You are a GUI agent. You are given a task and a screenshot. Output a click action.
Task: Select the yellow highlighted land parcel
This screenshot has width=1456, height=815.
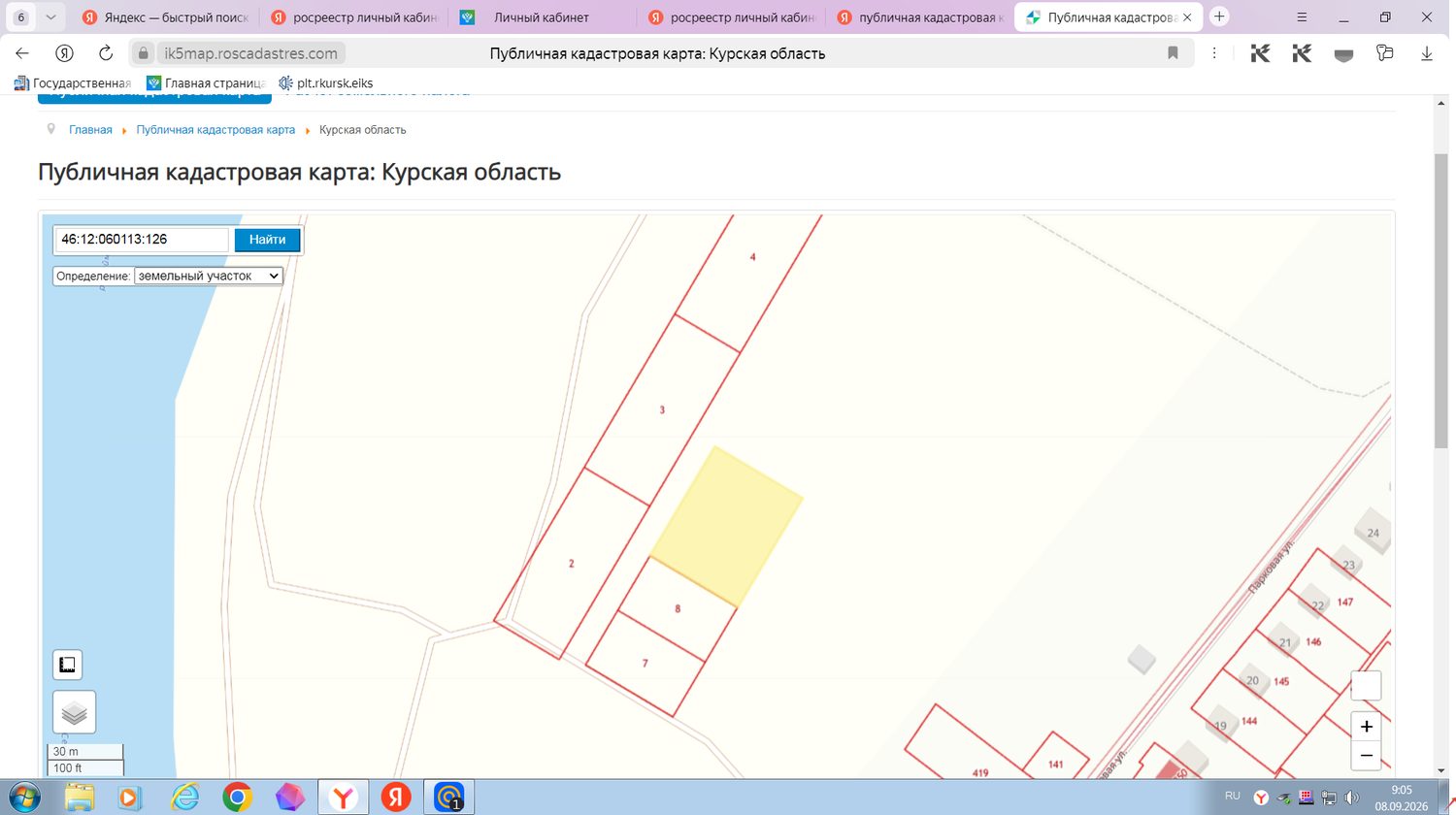click(x=726, y=526)
